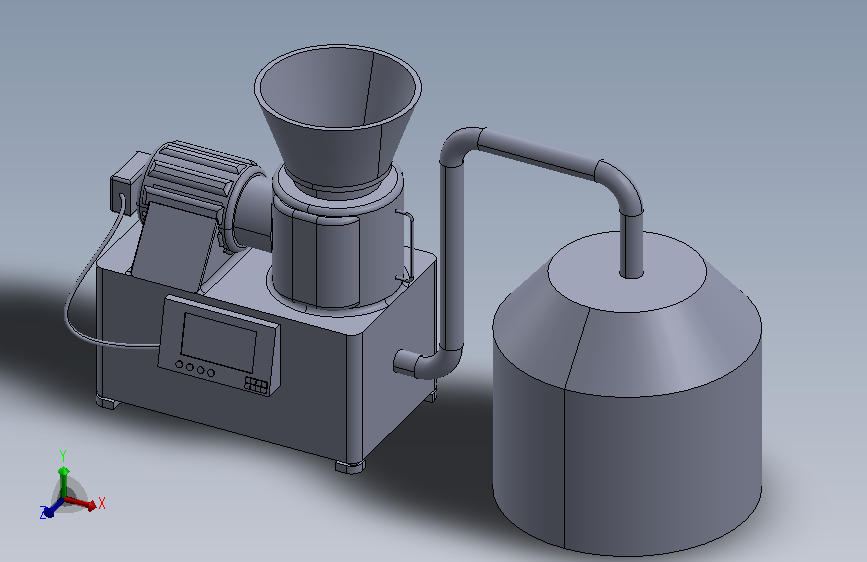Click the blue Z axis of the triad

pyautogui.click(x=52, y=508)
